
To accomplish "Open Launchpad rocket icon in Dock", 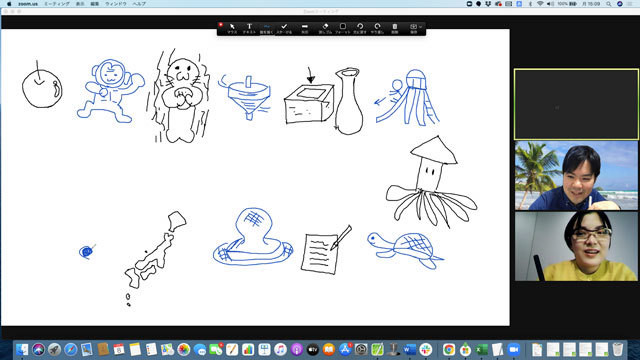I will coord(54,349).
